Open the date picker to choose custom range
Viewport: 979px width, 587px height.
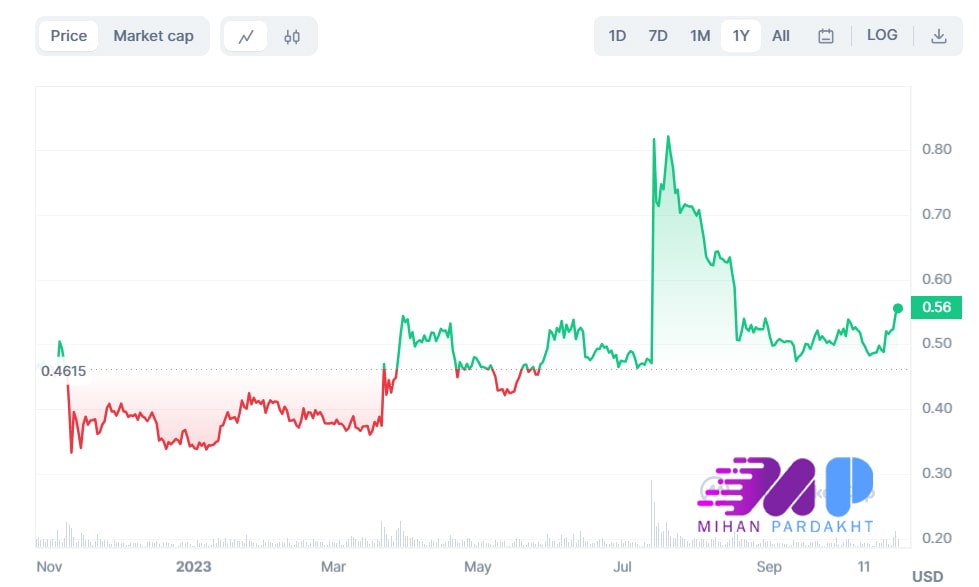[x=827, y=34]
